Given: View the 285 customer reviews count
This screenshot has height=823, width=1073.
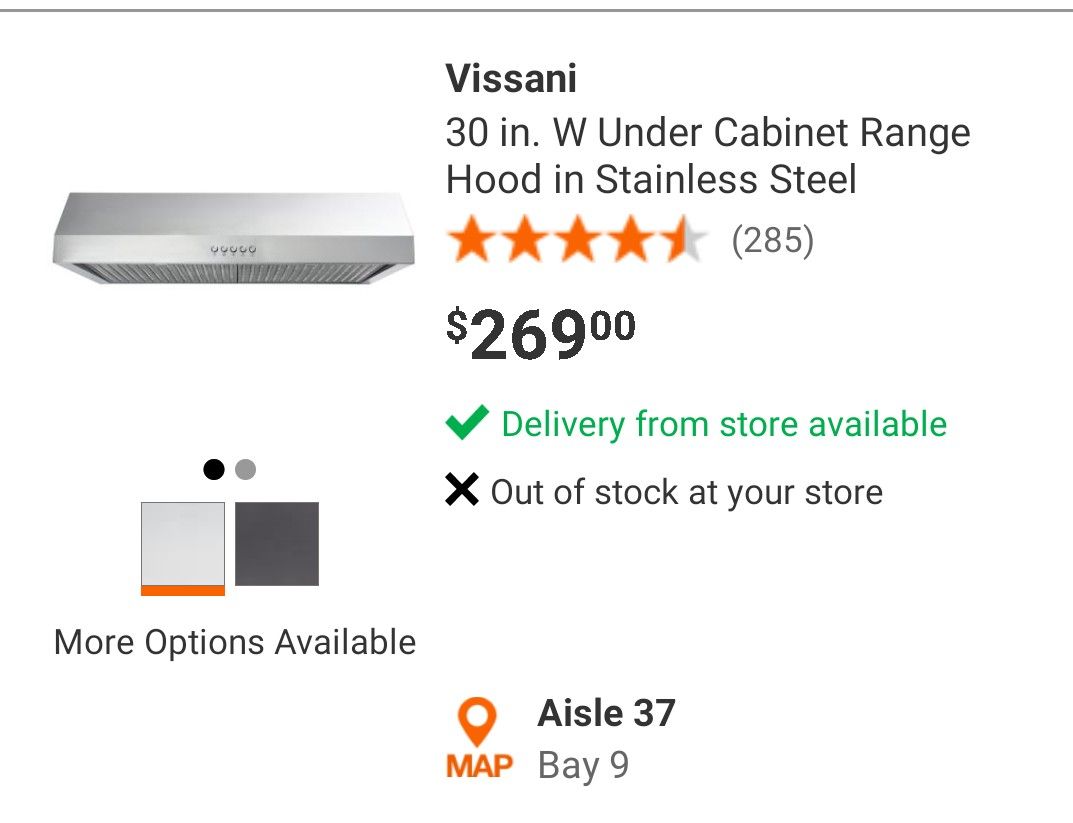Looking at the screenshot, I should [x=773, y=240].
